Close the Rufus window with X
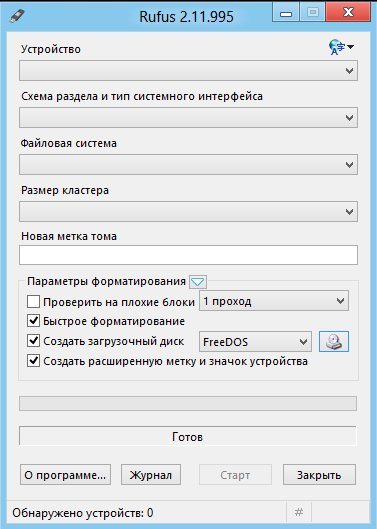Viewport: 377px width, 529px height. 348,13
